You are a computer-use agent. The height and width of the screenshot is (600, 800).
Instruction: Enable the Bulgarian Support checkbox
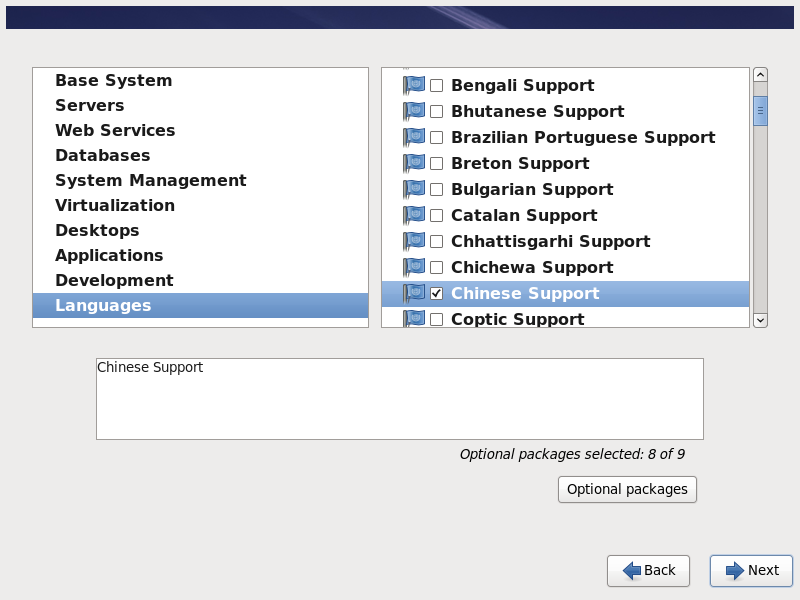click(x=436, y=189)
